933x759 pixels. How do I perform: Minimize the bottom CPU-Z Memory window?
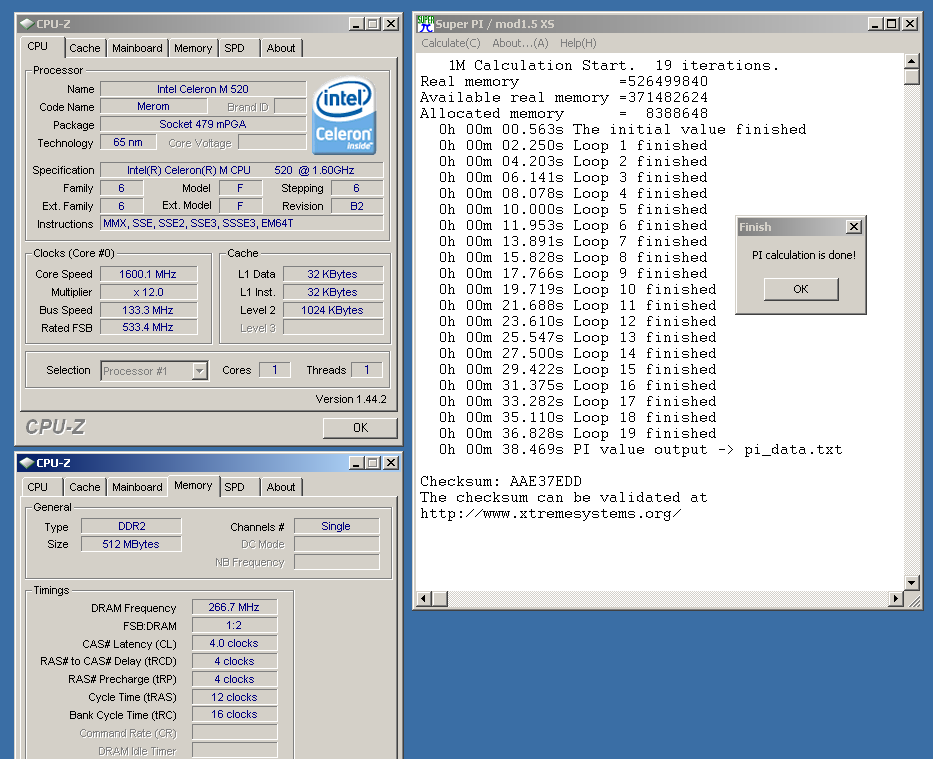[356, 463]
